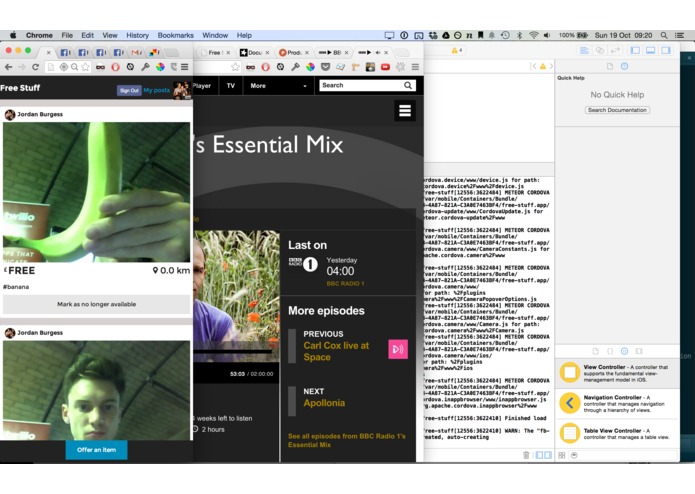The width and height of the screenshot is (695, 494).
Task: Open the BBC Chrome window's hamburger menu
Action: [x=415, y=67]
